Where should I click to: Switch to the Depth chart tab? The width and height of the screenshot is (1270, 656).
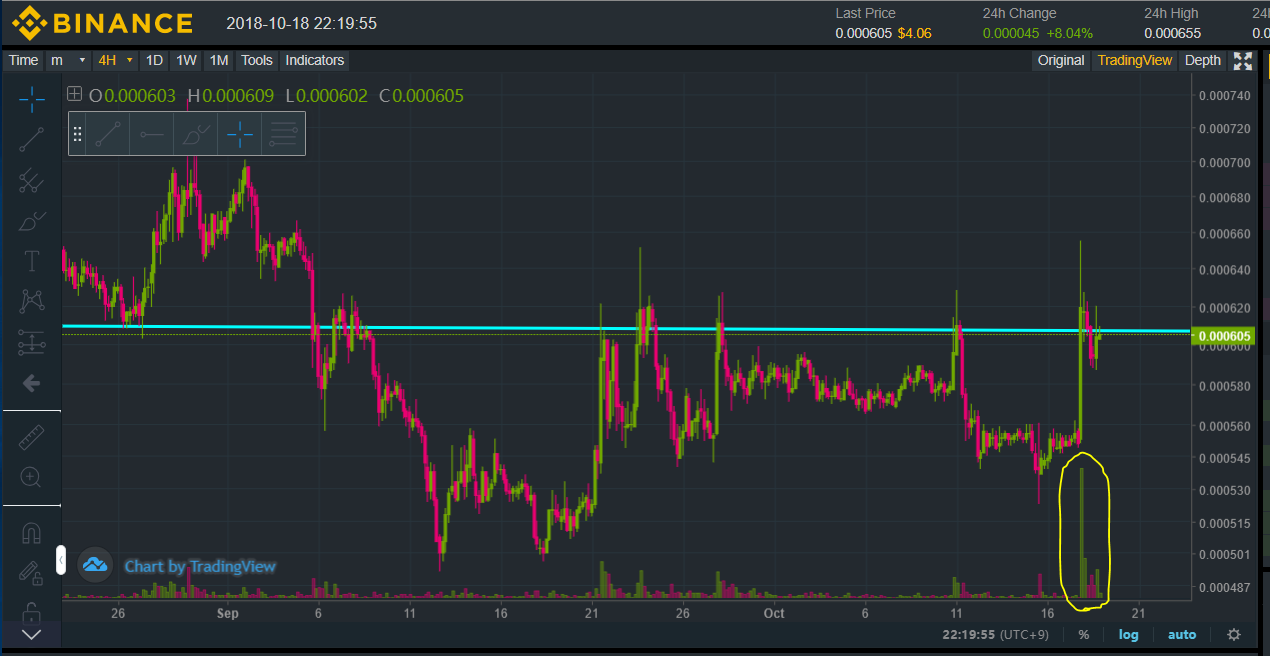1202,61
